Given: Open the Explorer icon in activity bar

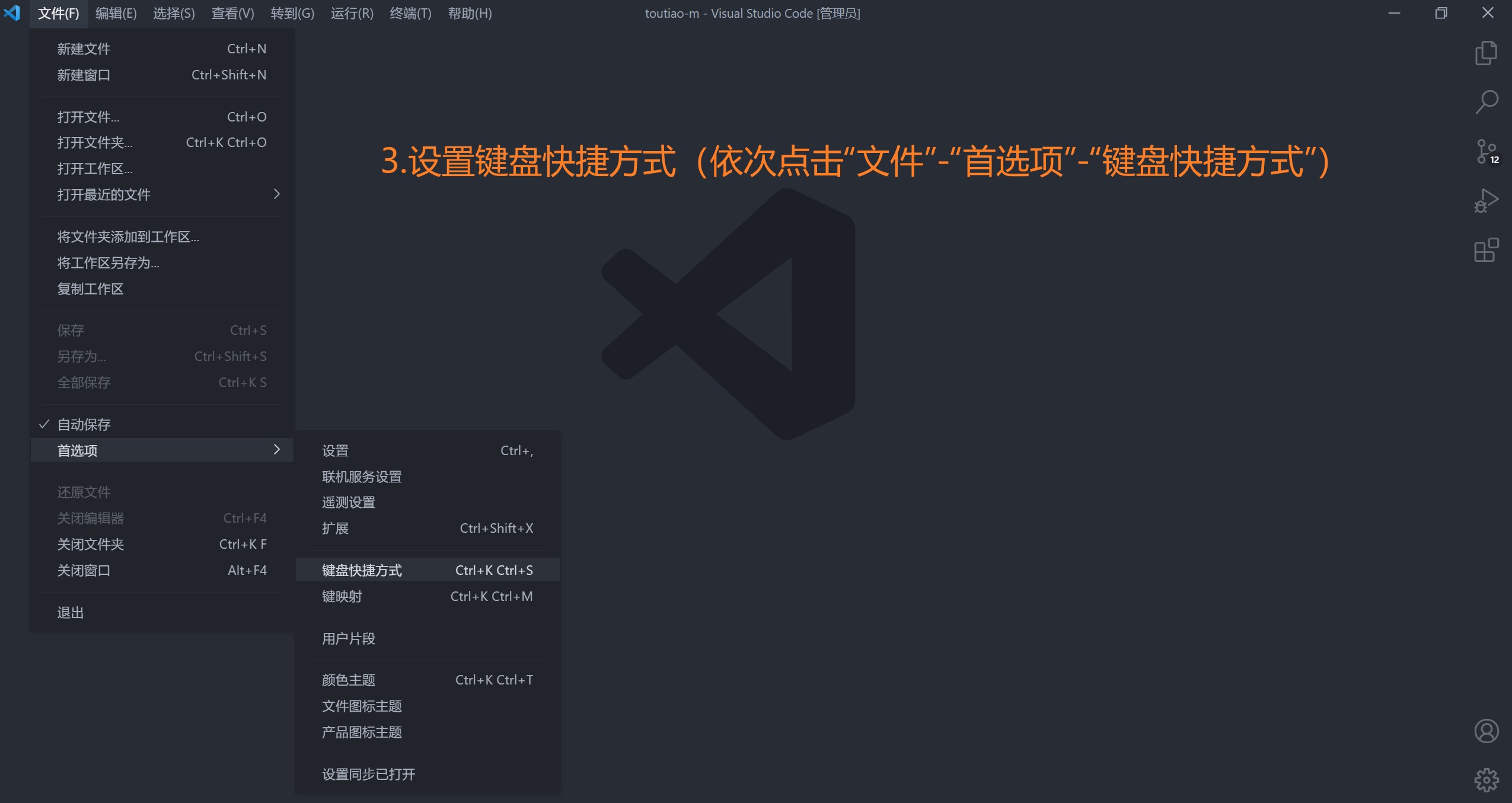Looking at the screenshot, I should click(x=1486, y=53).
